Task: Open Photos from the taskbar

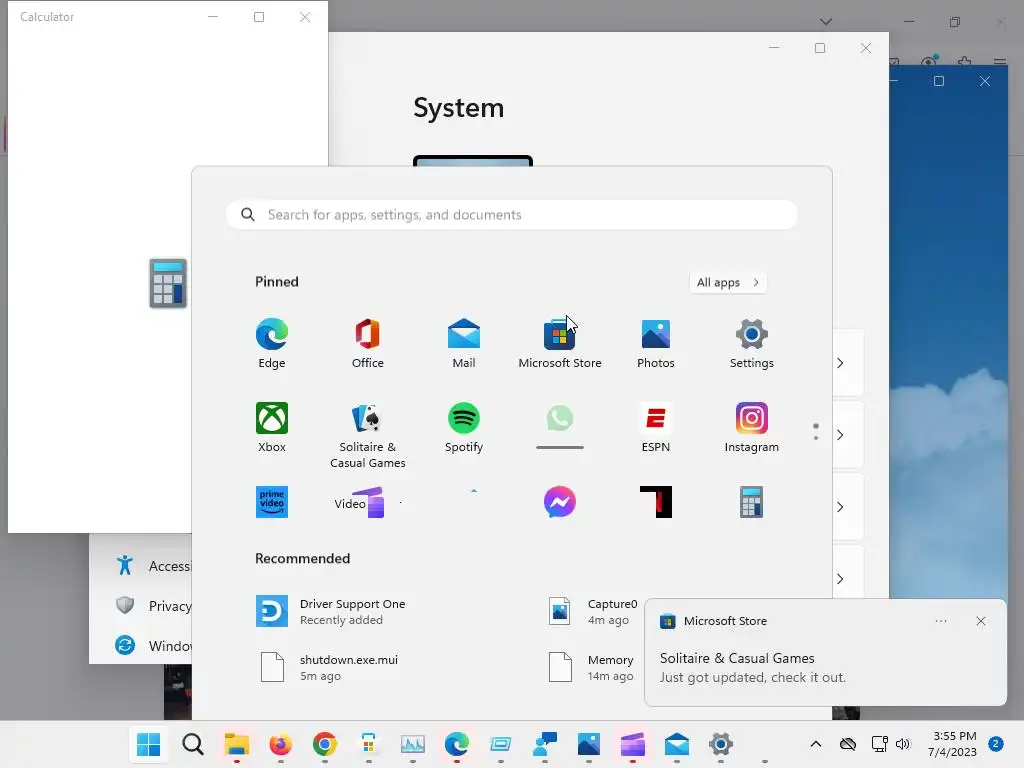Action: tap(589, 744)
